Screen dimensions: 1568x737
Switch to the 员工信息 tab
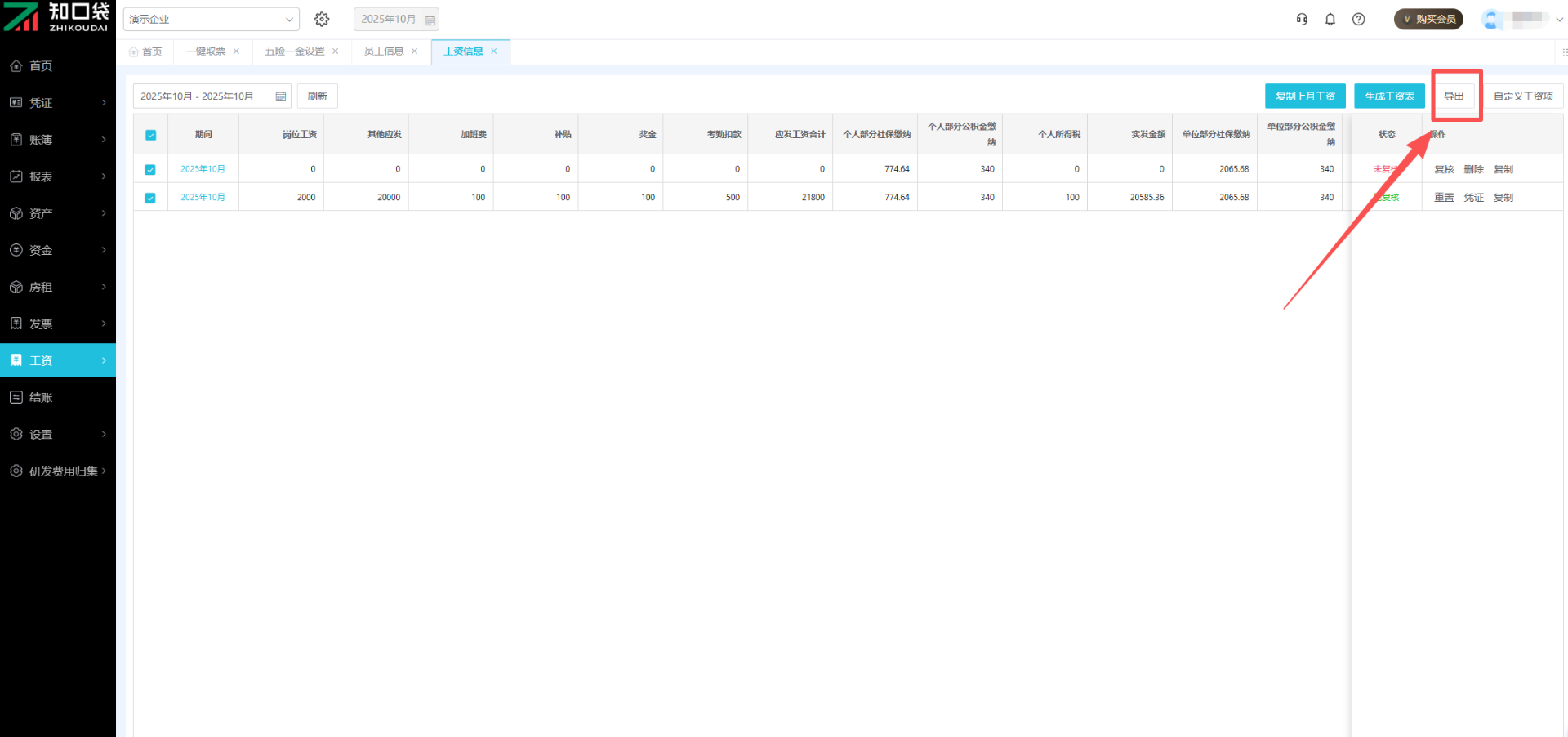coord(383,51)
